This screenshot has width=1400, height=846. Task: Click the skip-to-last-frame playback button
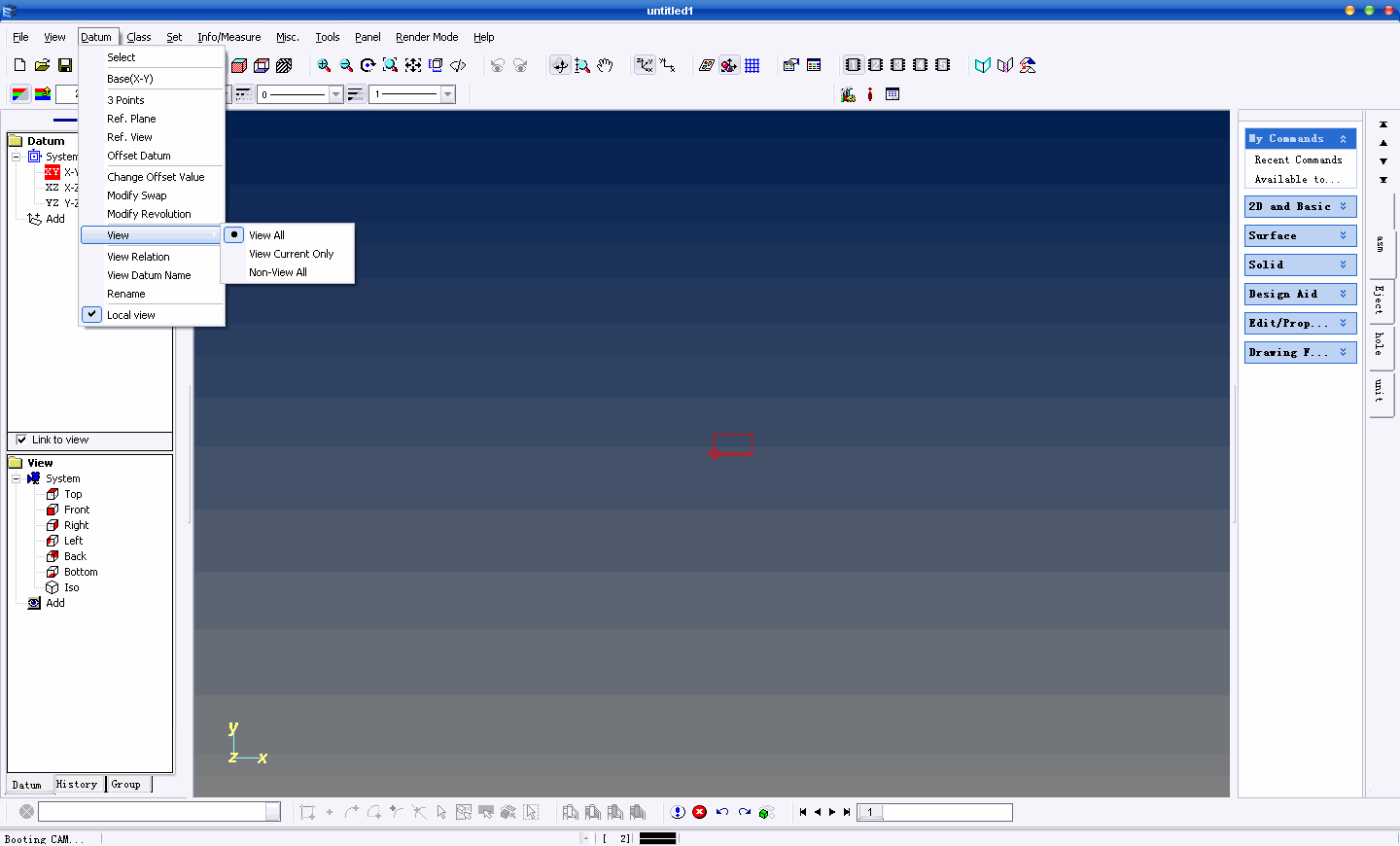[x=847, y=812]
